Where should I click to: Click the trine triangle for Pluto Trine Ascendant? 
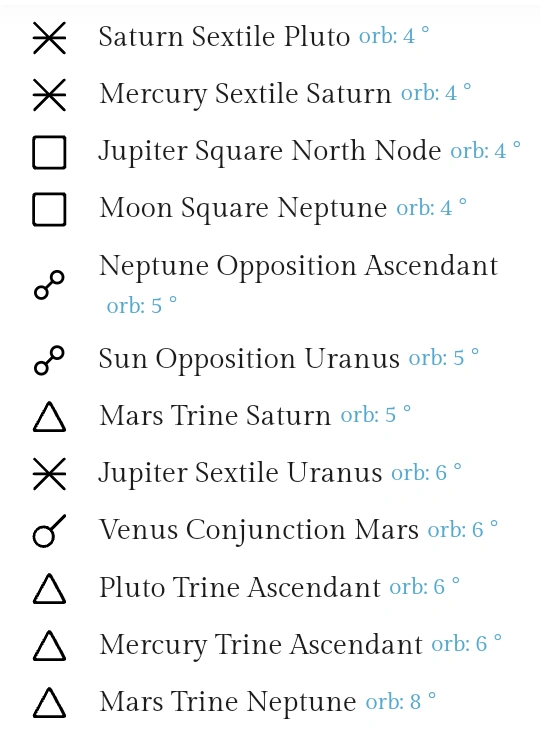[49, 589]
